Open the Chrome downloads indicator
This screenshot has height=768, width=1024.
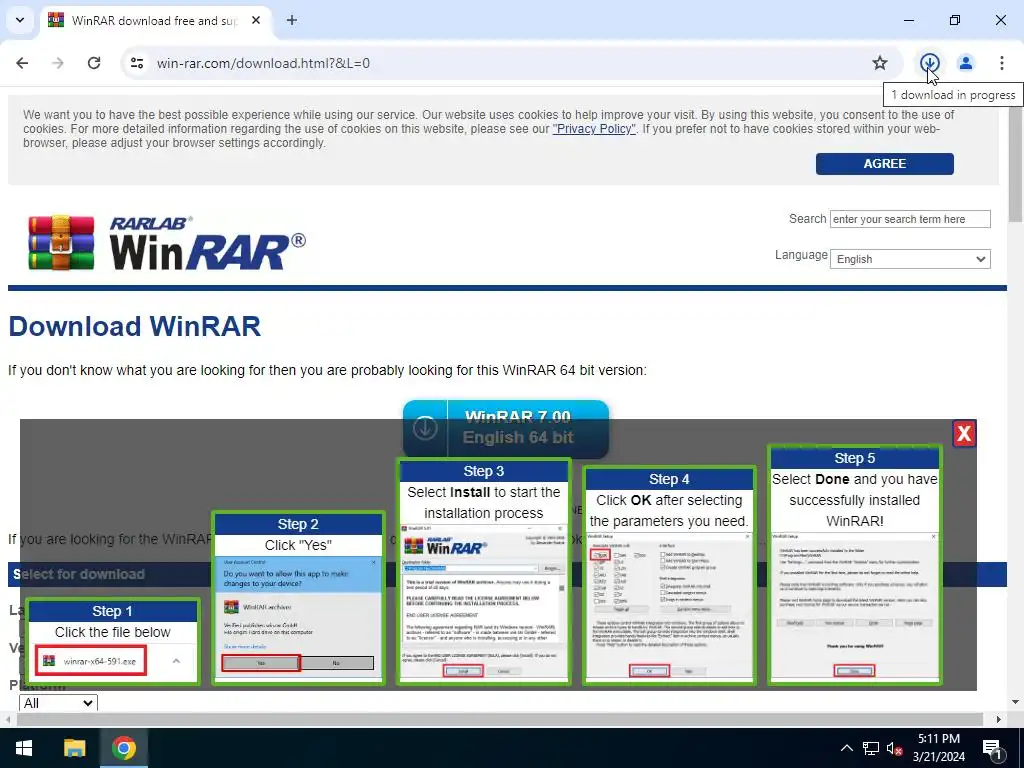point(929,63)
